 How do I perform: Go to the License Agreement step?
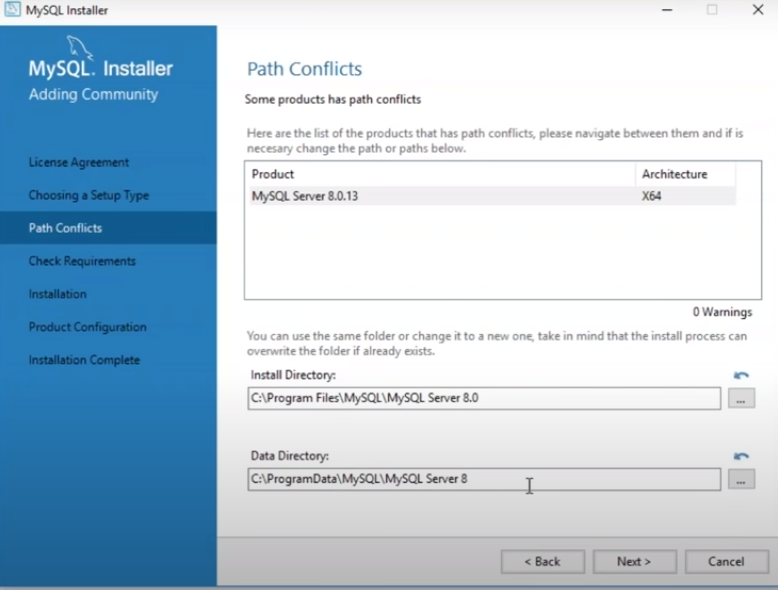tap(79, 162)
